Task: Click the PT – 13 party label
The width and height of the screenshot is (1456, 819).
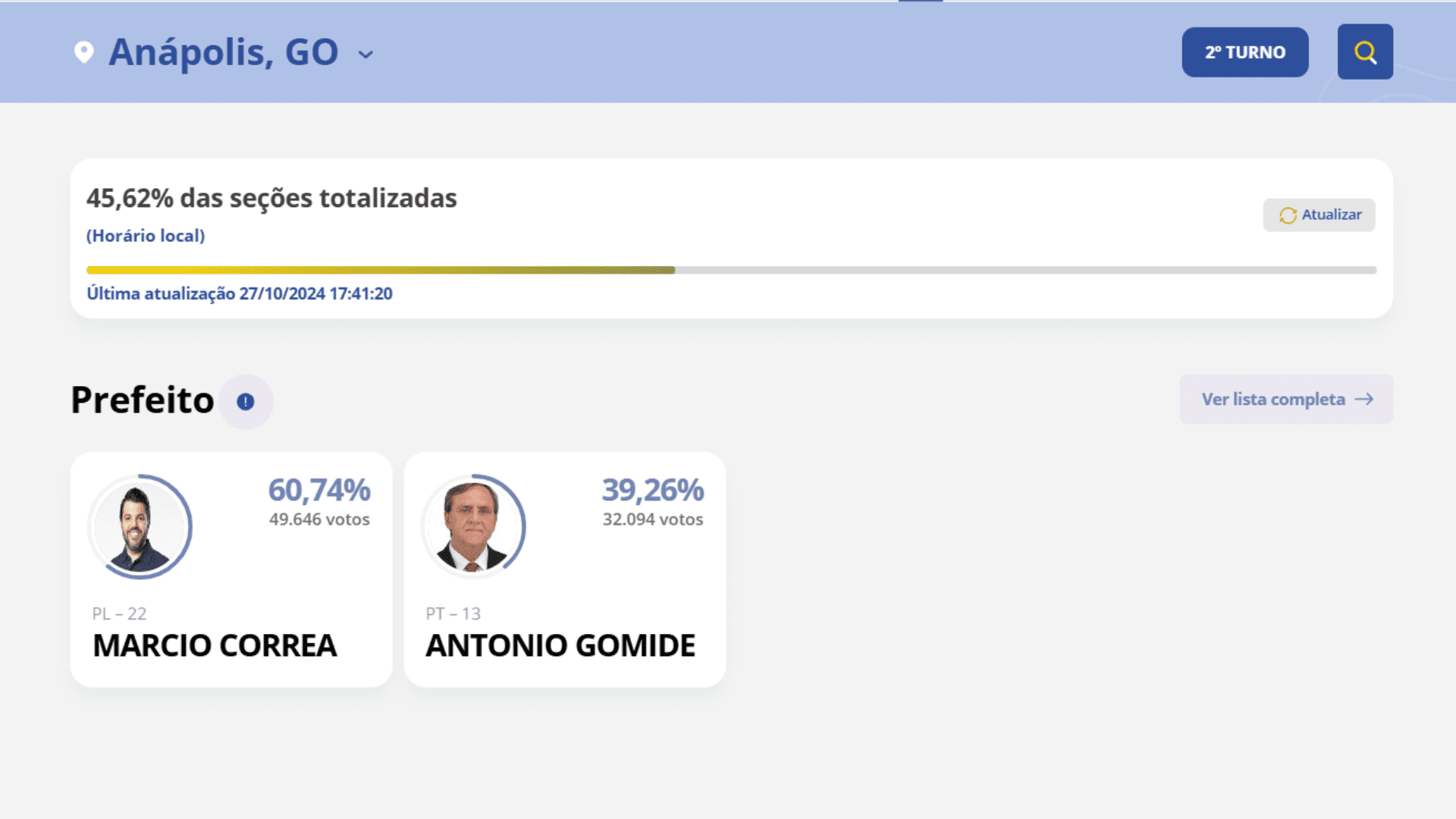Action: click(x=453, y=613)
